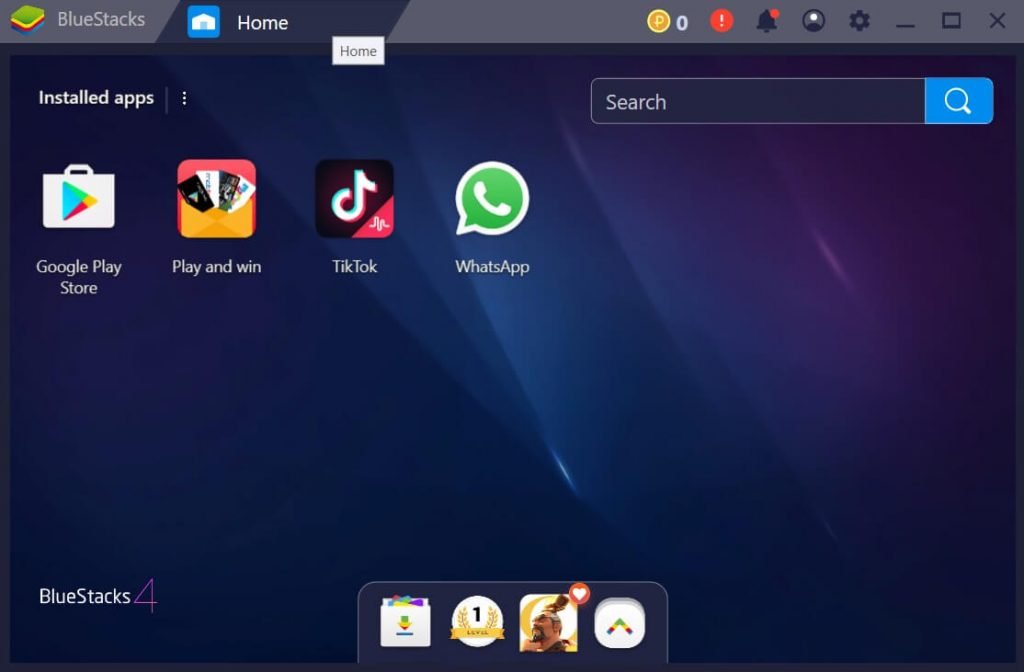Screen dimensions: 1024x672
Task: Open the Level 1 badge in dock
Action: pyautogui.click(x=477, y=622)
